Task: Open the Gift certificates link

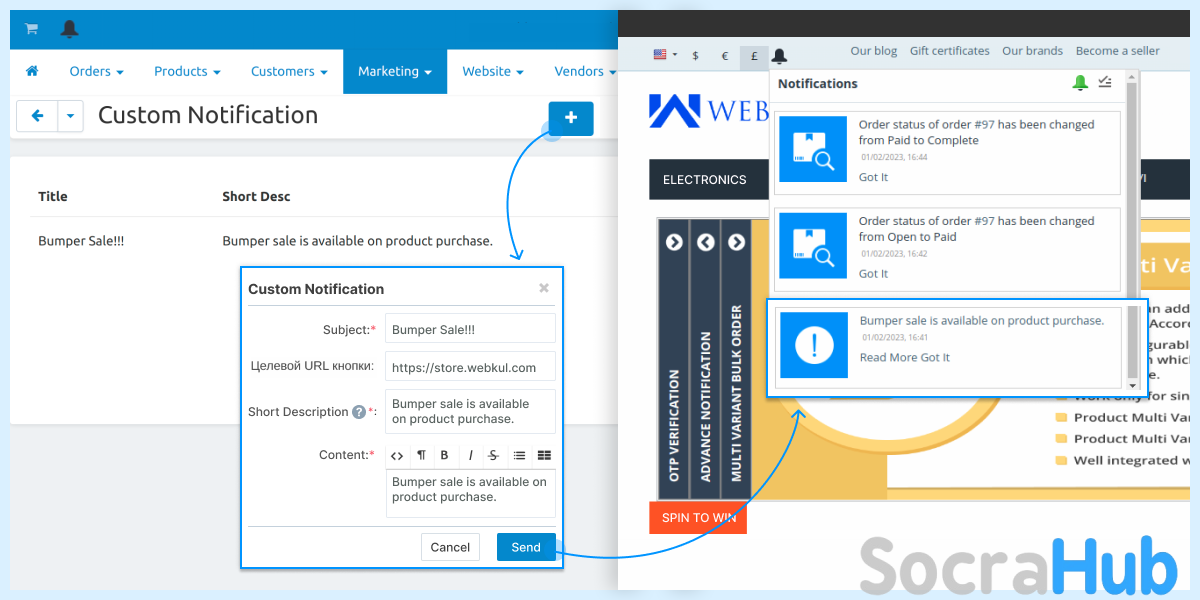Action: point(950,51)
